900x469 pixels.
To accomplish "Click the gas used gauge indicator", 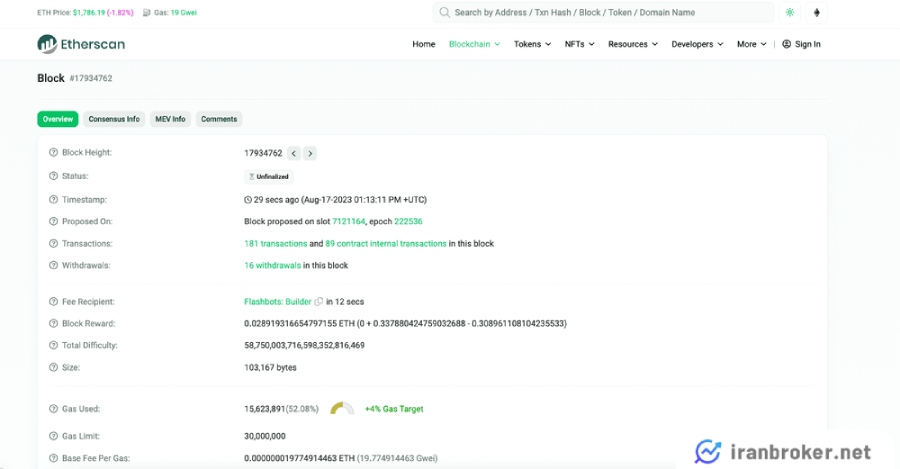I will click(342, 409).
